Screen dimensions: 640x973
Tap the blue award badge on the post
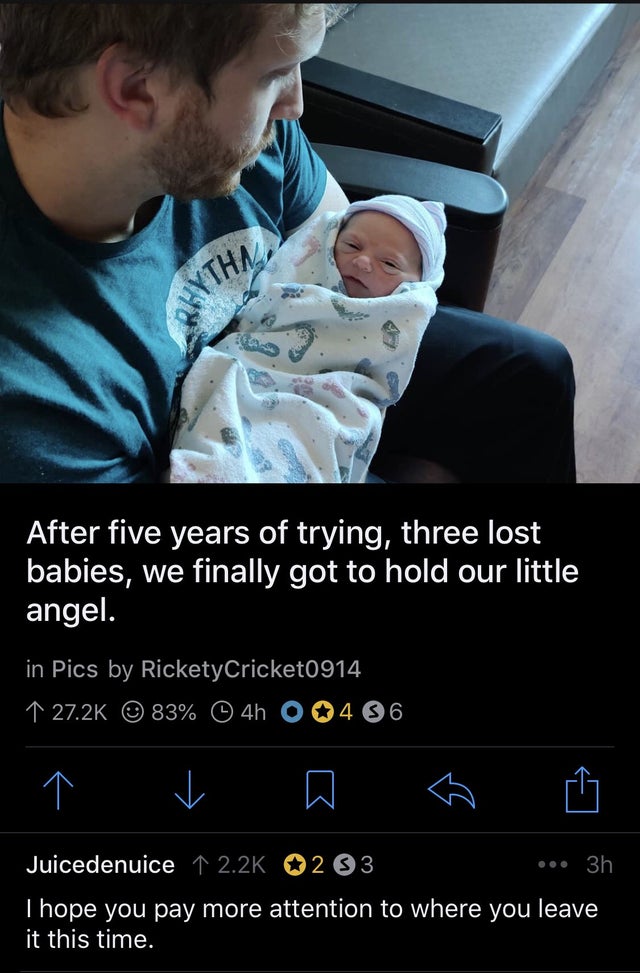click(291, 712)
